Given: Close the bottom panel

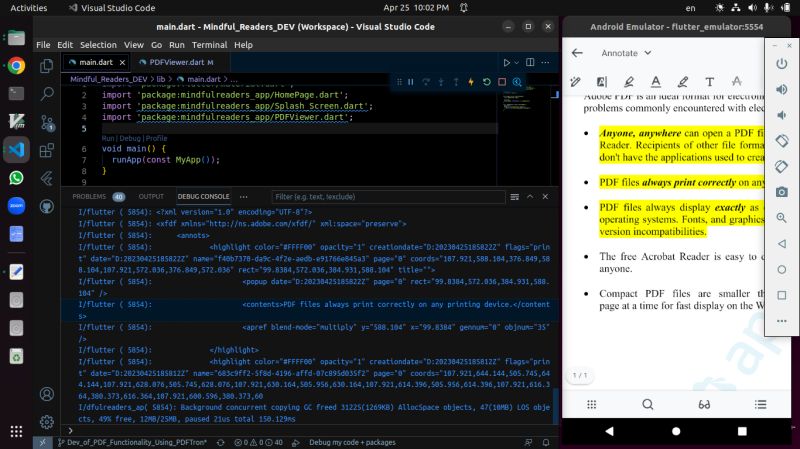Looking at the screenshot, I should coord(545,196).
